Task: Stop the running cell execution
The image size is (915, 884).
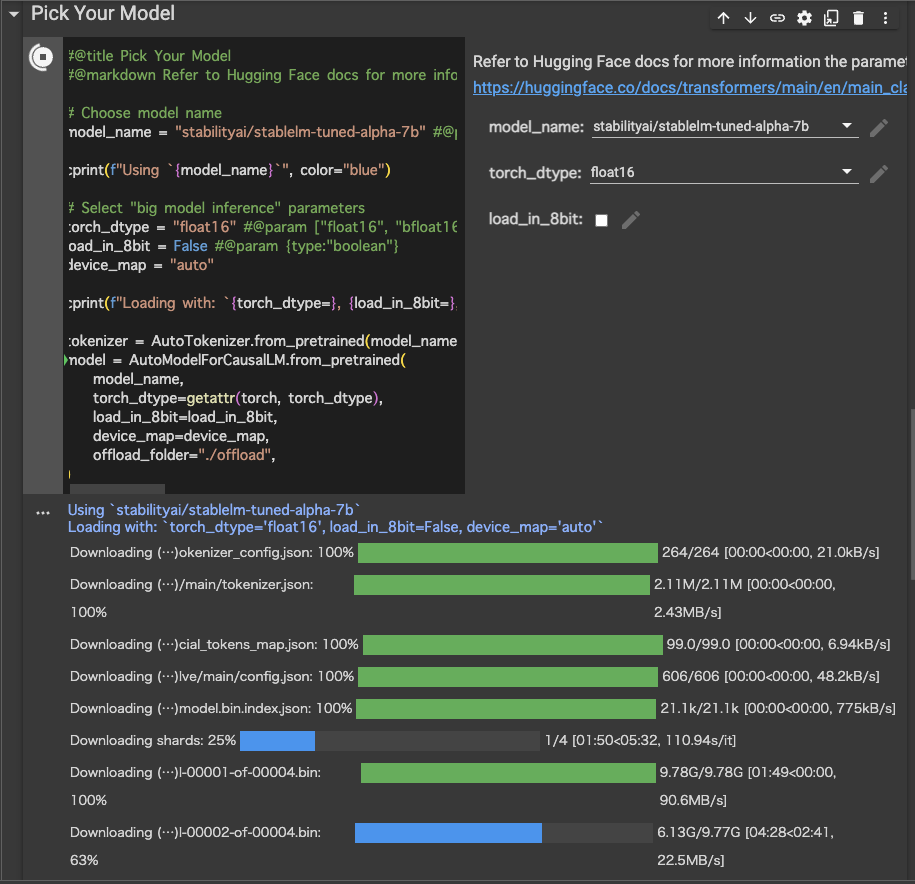Action: 41,57
